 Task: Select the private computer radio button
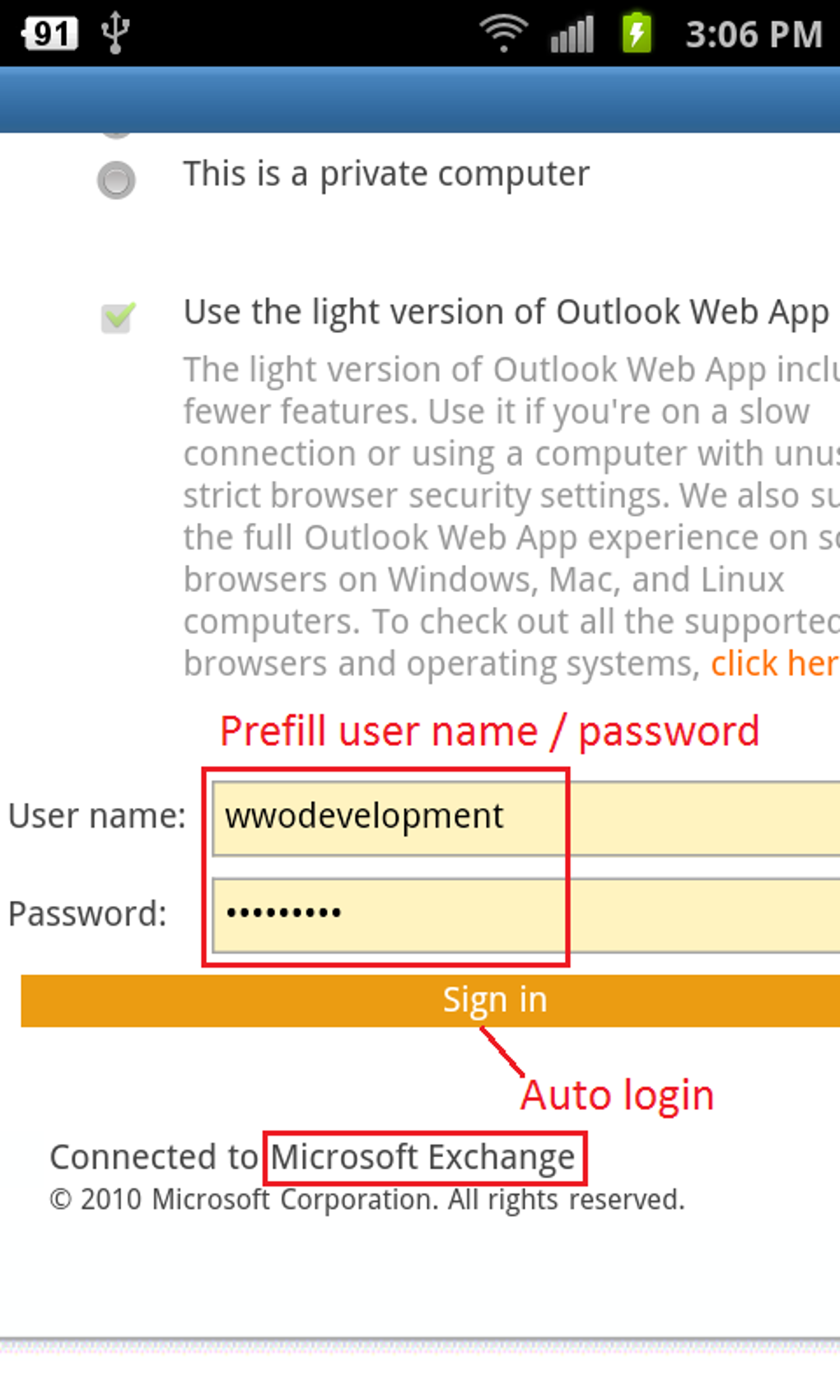[x=116, y=180]
